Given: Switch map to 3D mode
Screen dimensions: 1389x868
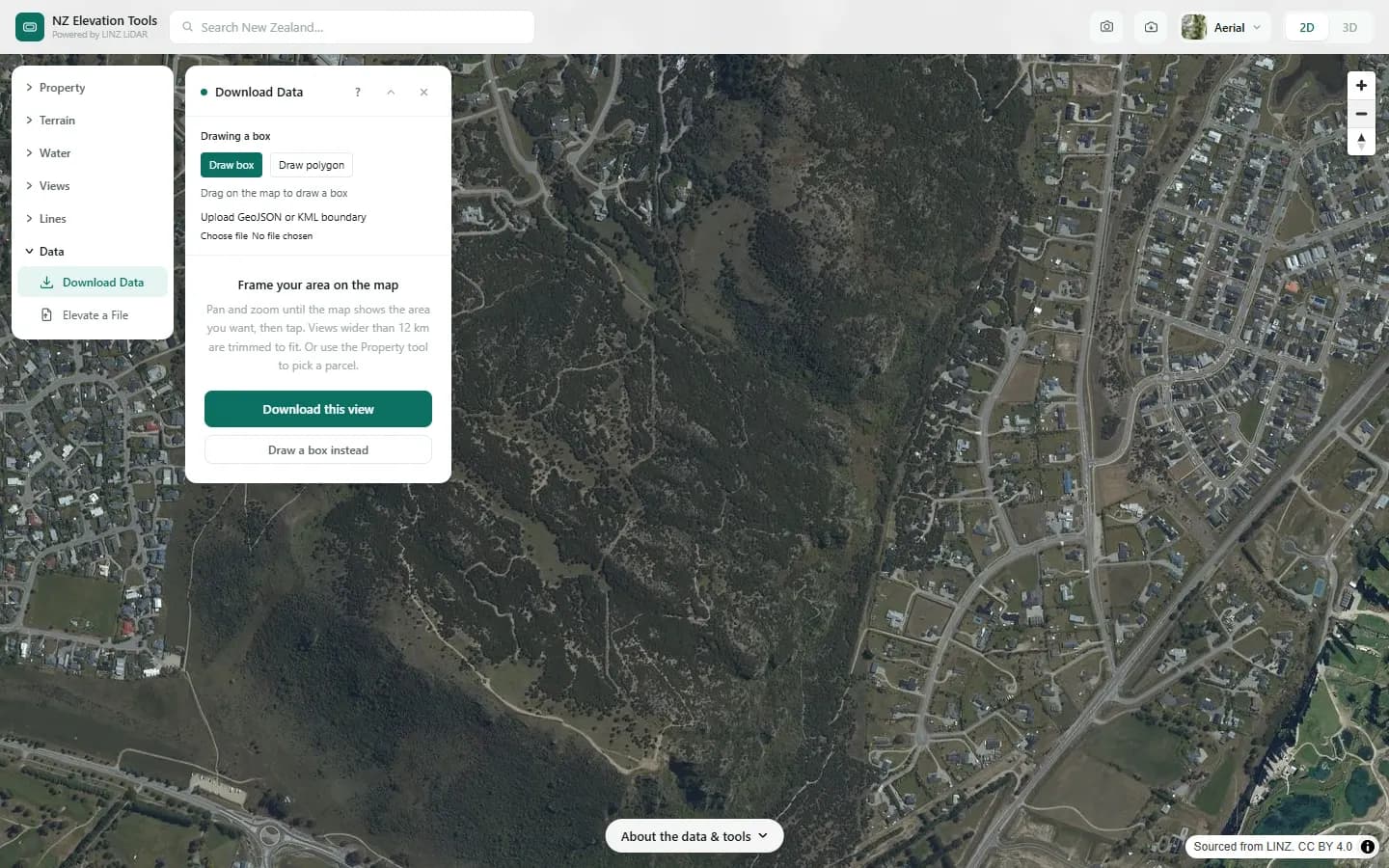Looking at the screenshot, I should tap(1349, 27).
